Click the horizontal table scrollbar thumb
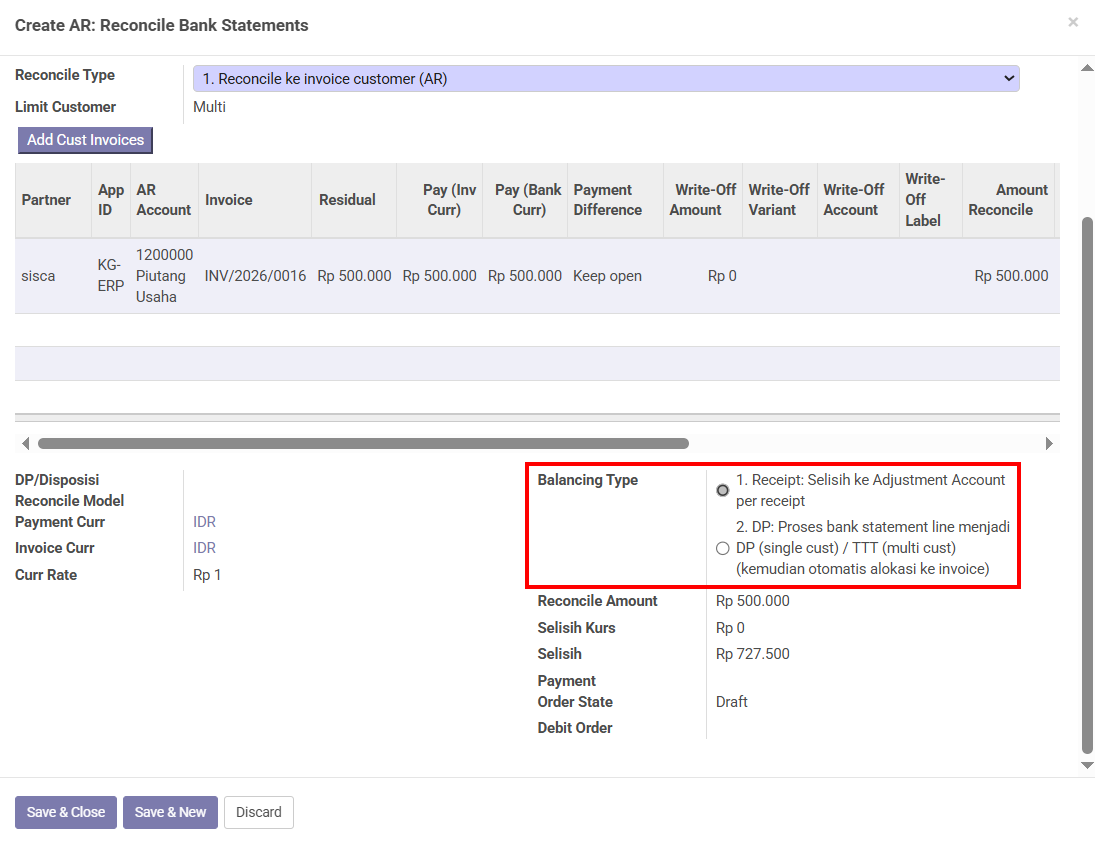The width and height of the screenshot is (1095, 847). [362, 443]
